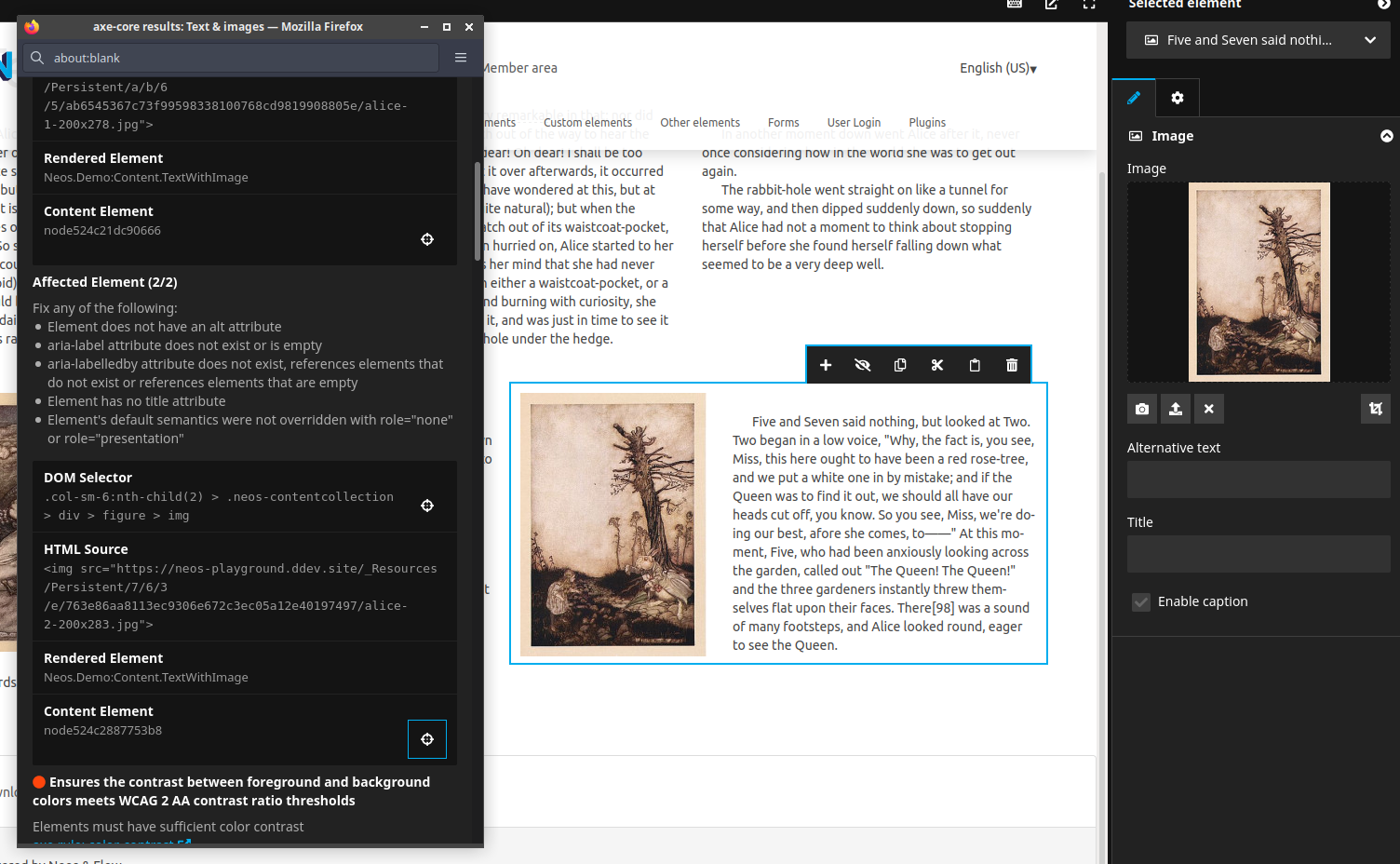Open keyboard shortcuts icon in top bar
Viewport: 1400px width, 864px height.
tap(1015, 5)
